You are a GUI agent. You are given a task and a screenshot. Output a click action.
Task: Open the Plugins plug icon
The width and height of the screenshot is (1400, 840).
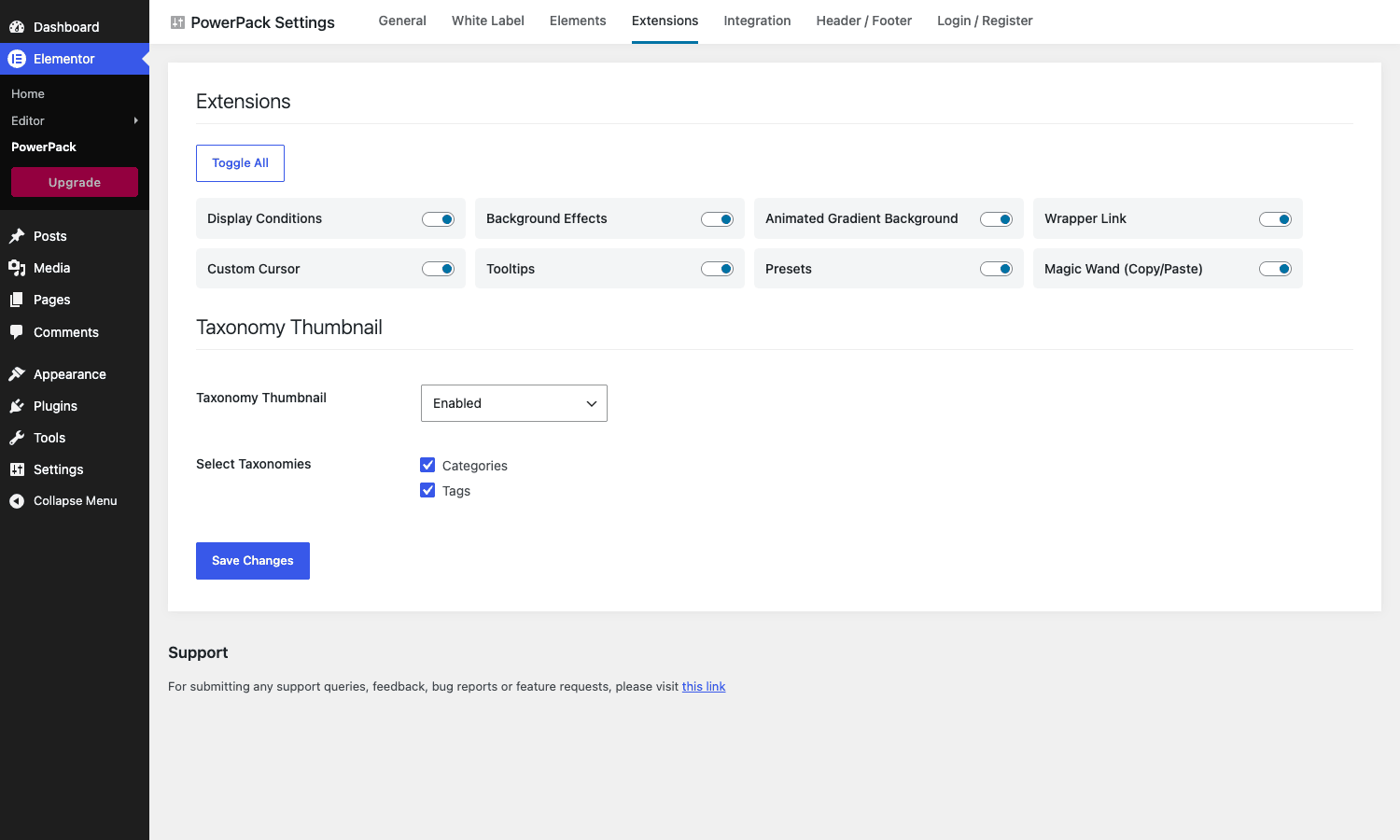17,406
